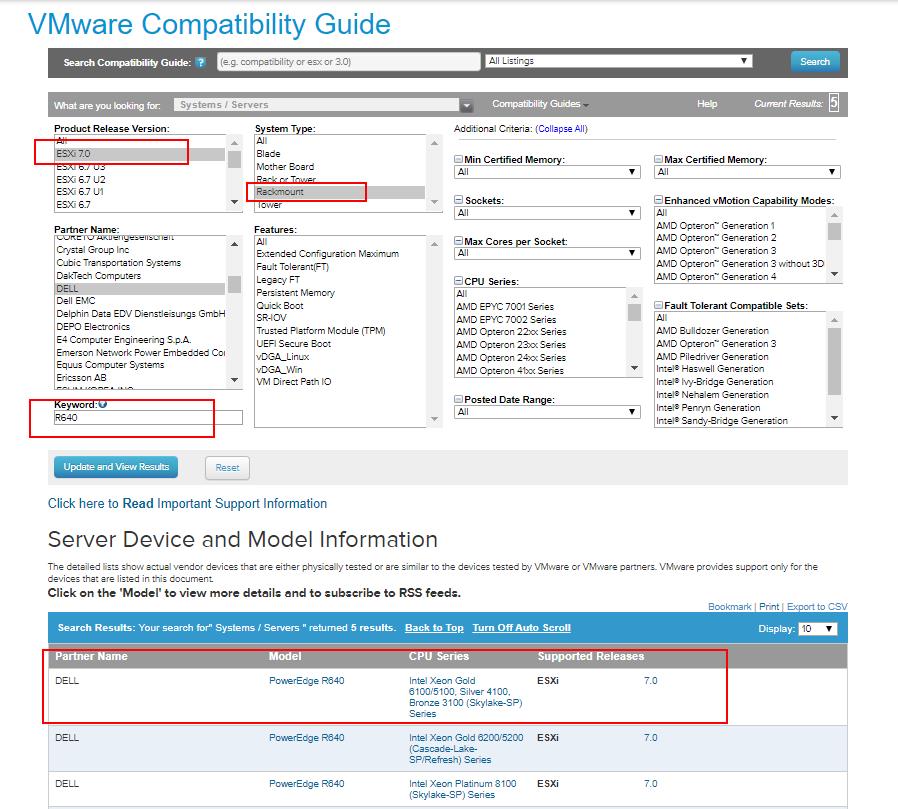Collapse the Fault Tolerant Compatible Sets box
Viewport: 898px width, 809px height.
(x=658, y=305)
